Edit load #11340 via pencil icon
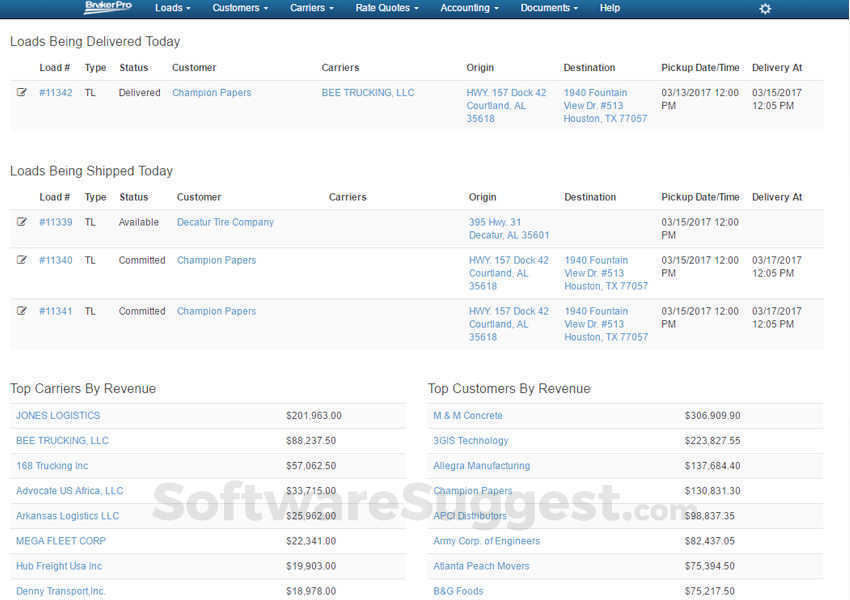850x600 pixels. [x=21, y=260]
